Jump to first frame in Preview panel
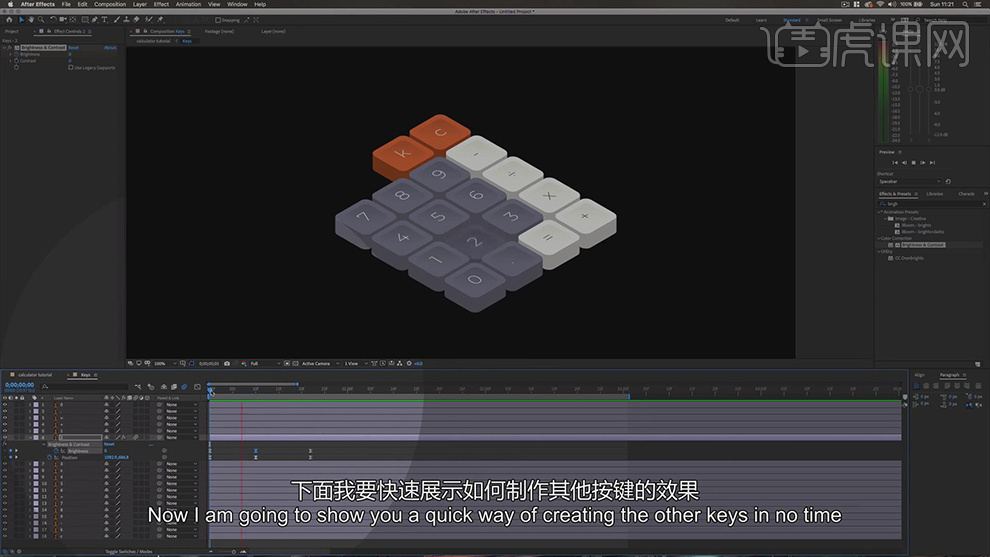The image size is (990, 557). tap(895, 163)
